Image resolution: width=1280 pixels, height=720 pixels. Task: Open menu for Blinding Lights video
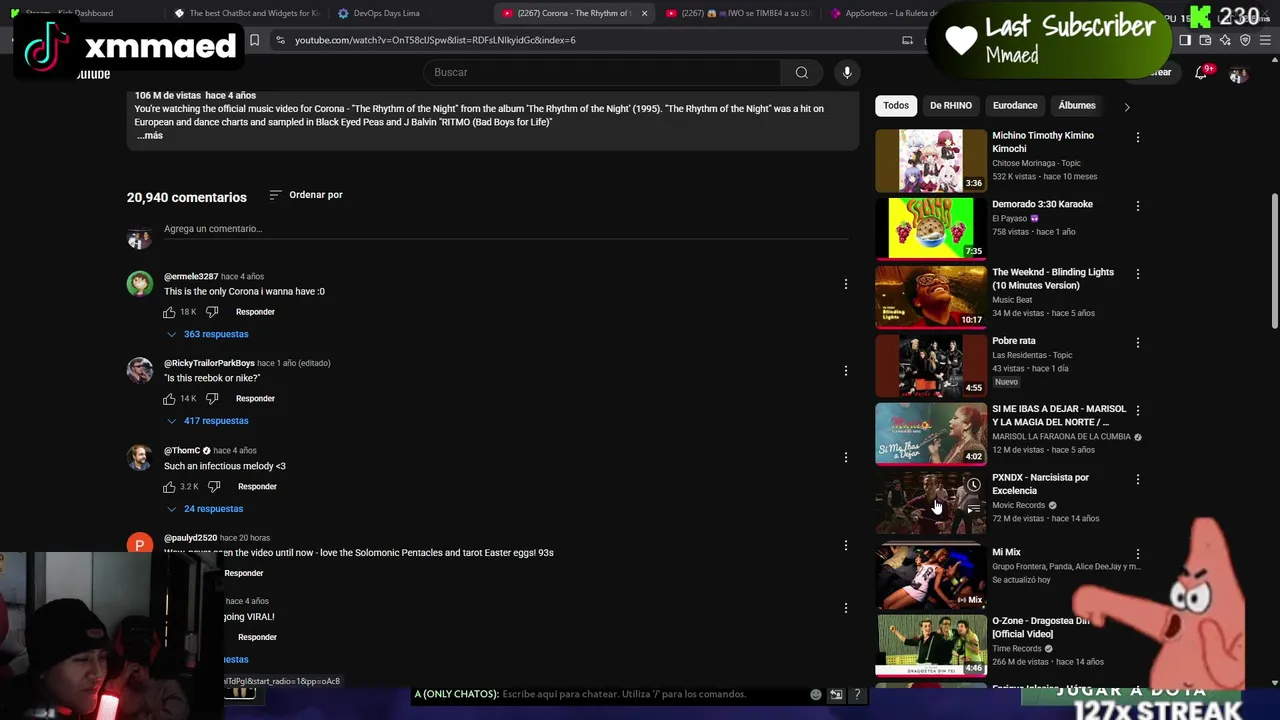coord(1137,273)
